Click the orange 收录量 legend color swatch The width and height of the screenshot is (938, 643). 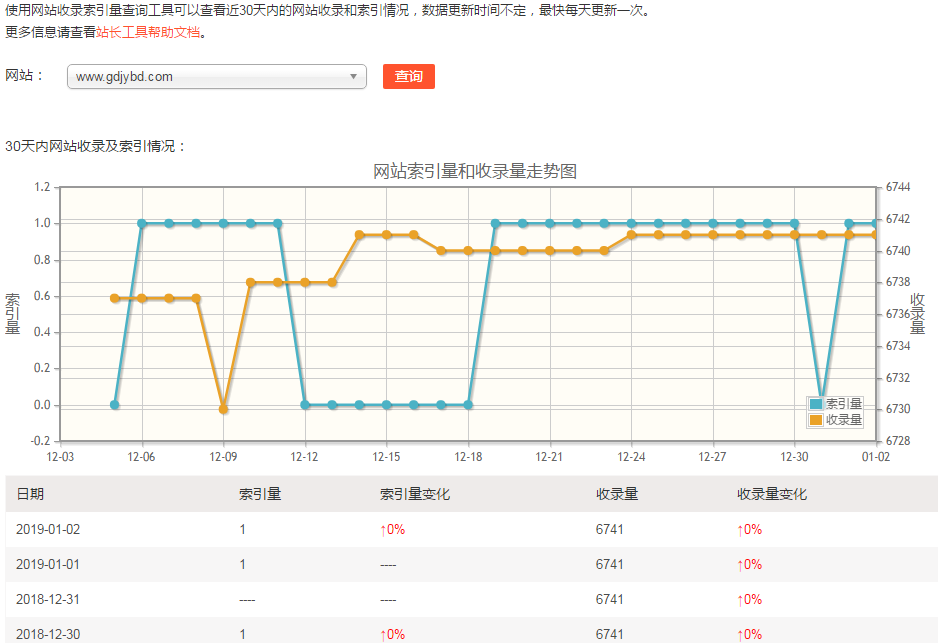click(x=816, y=420)
